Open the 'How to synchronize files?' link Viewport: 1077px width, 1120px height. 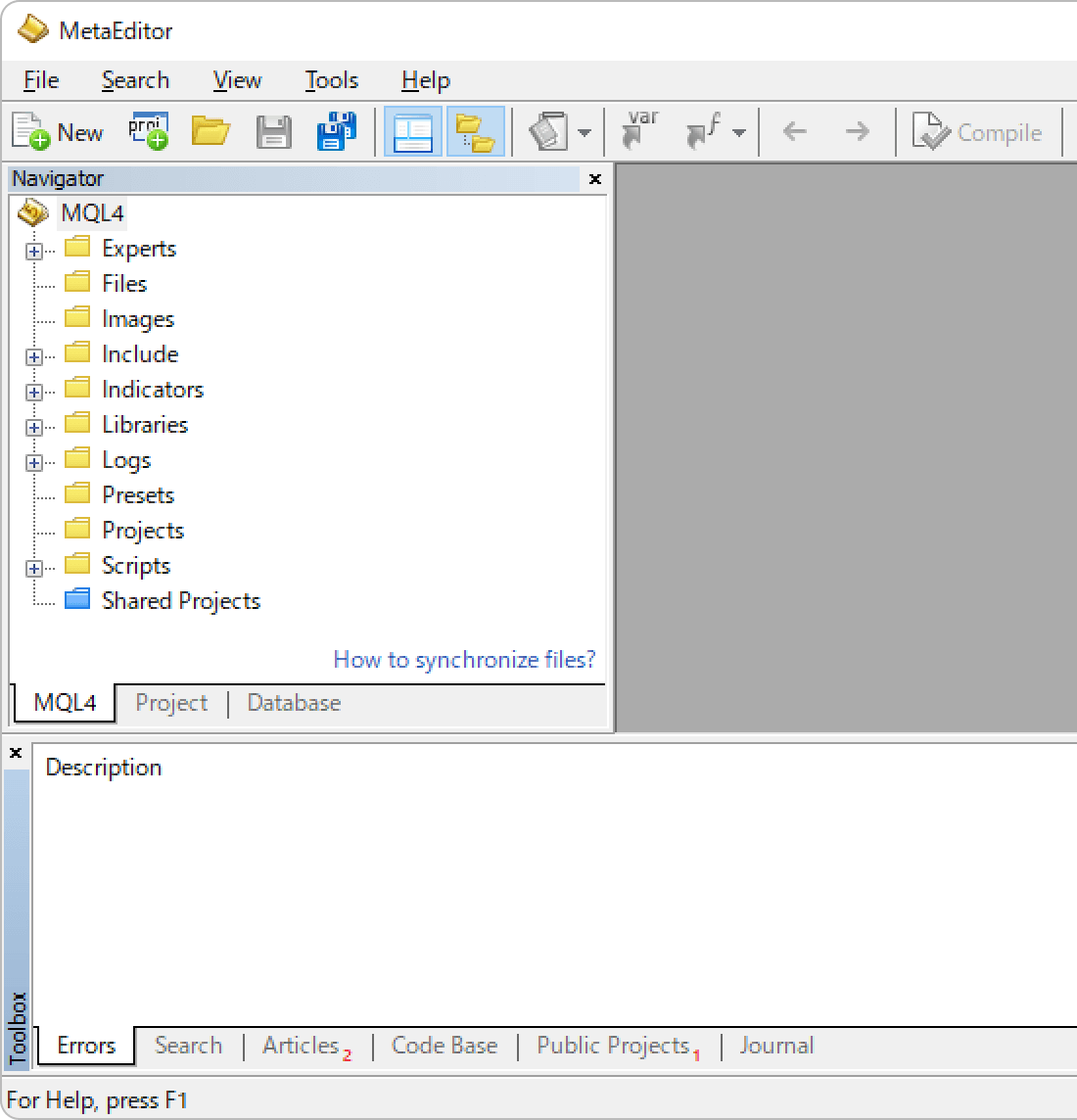464,659
